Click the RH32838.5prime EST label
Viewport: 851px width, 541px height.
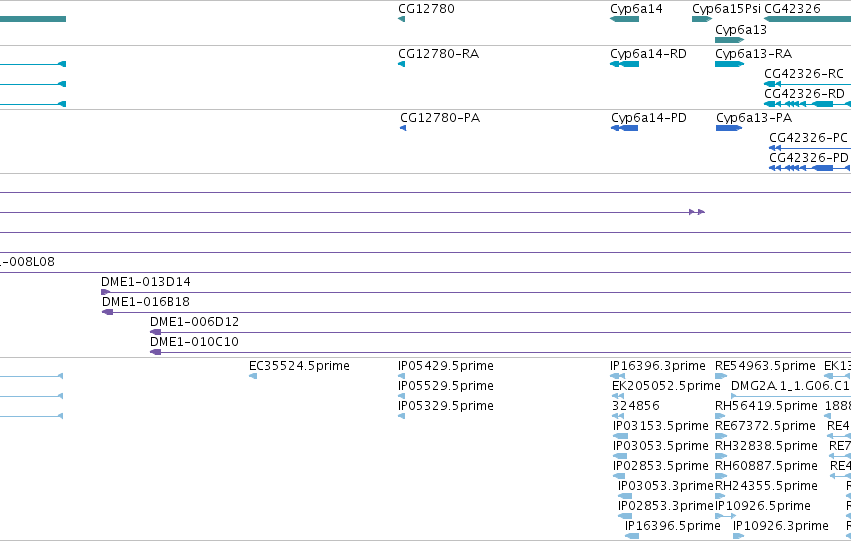click(x=766, y=446)
